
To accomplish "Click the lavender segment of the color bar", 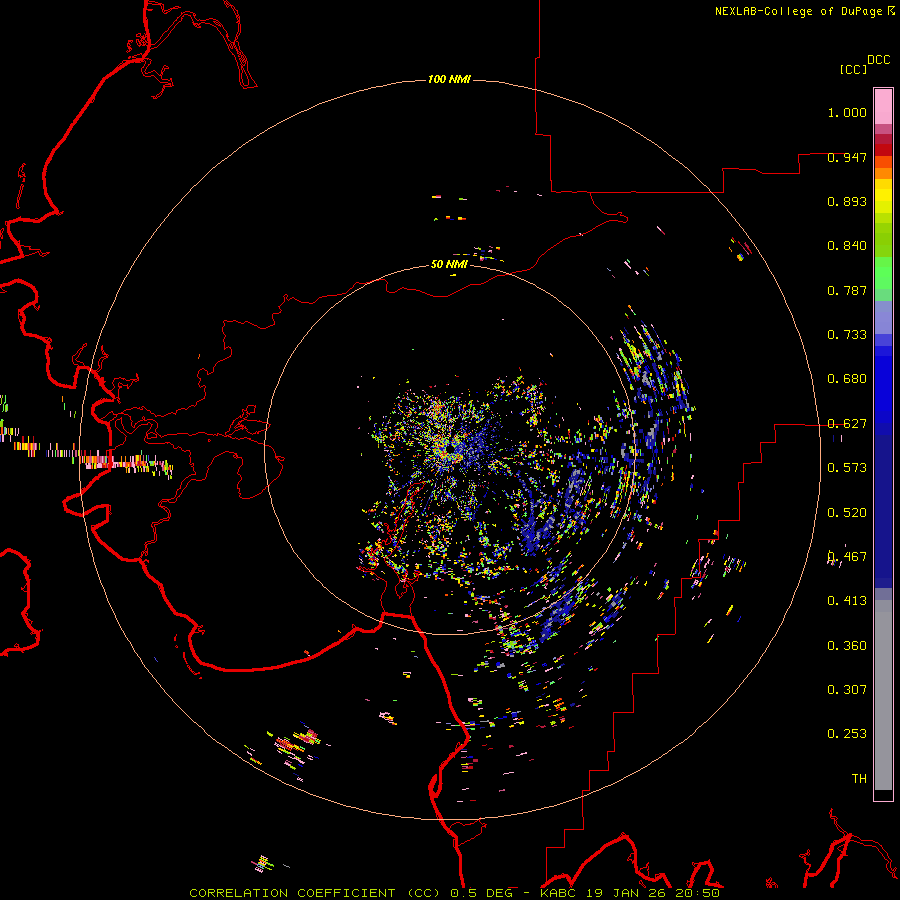I will 883,318.
